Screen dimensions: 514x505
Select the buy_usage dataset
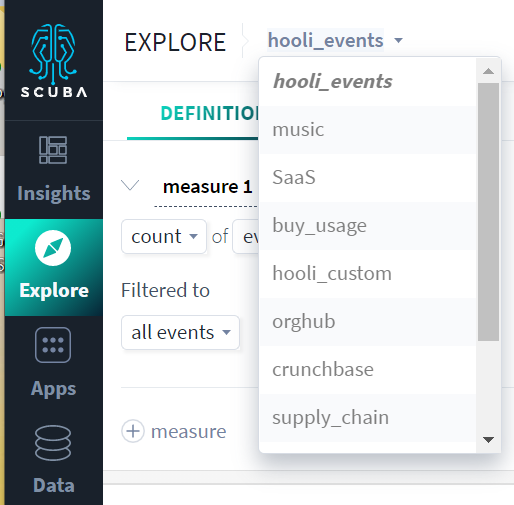[x=368, y=226]
